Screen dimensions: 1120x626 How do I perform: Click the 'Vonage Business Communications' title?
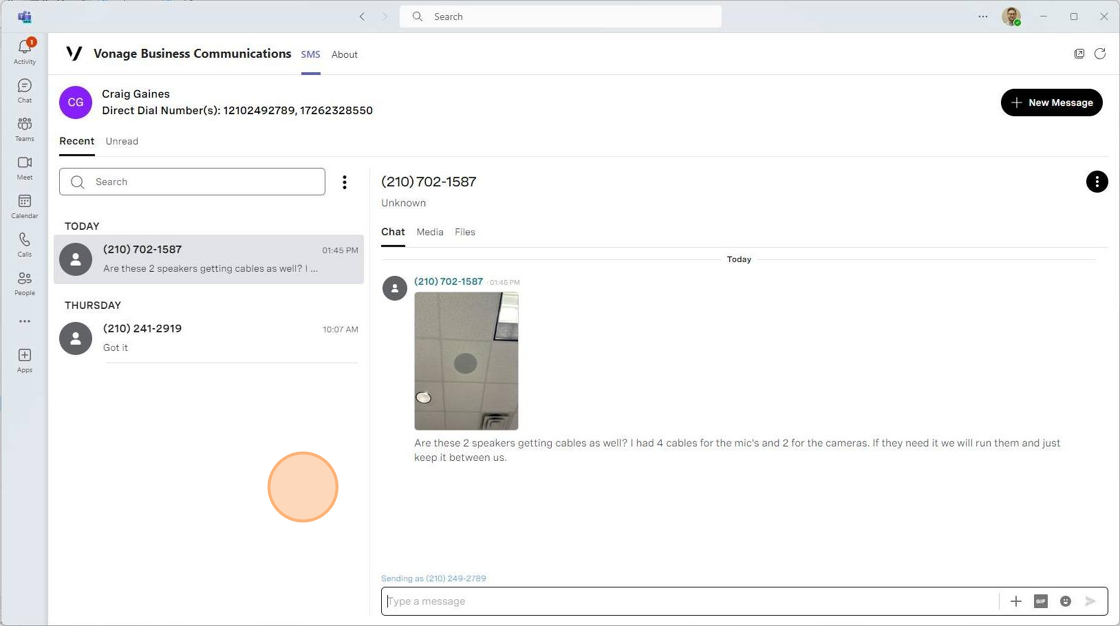coord(192,54)
